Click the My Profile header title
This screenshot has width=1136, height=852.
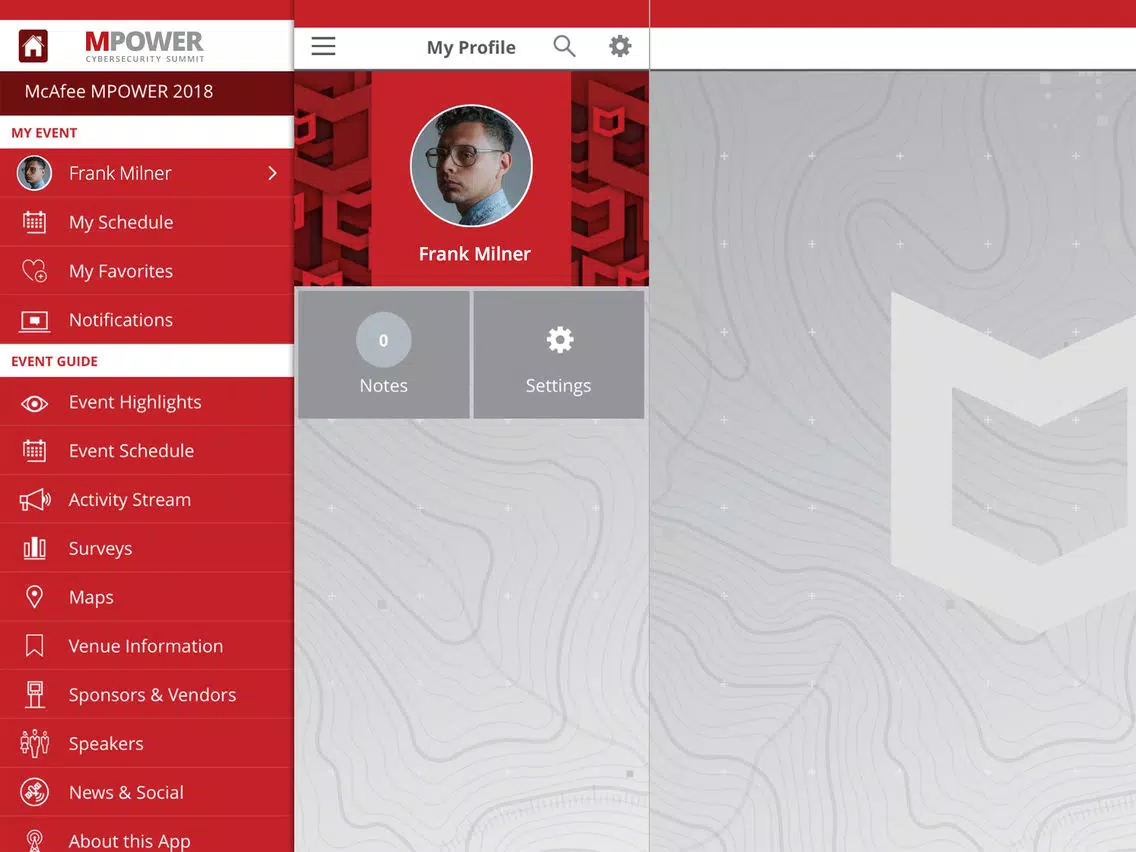471,47
